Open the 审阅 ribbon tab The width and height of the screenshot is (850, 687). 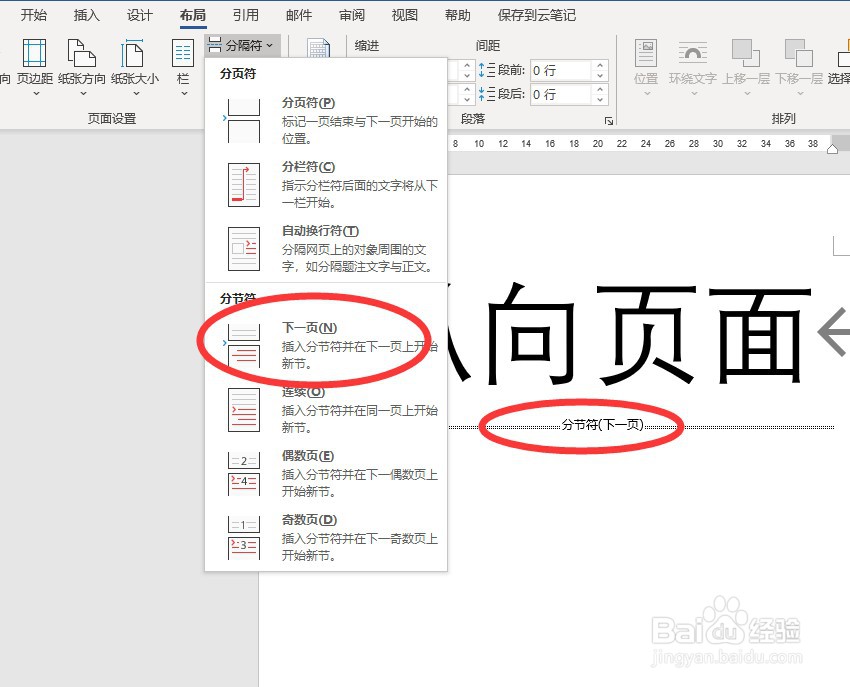coord(352,14)
